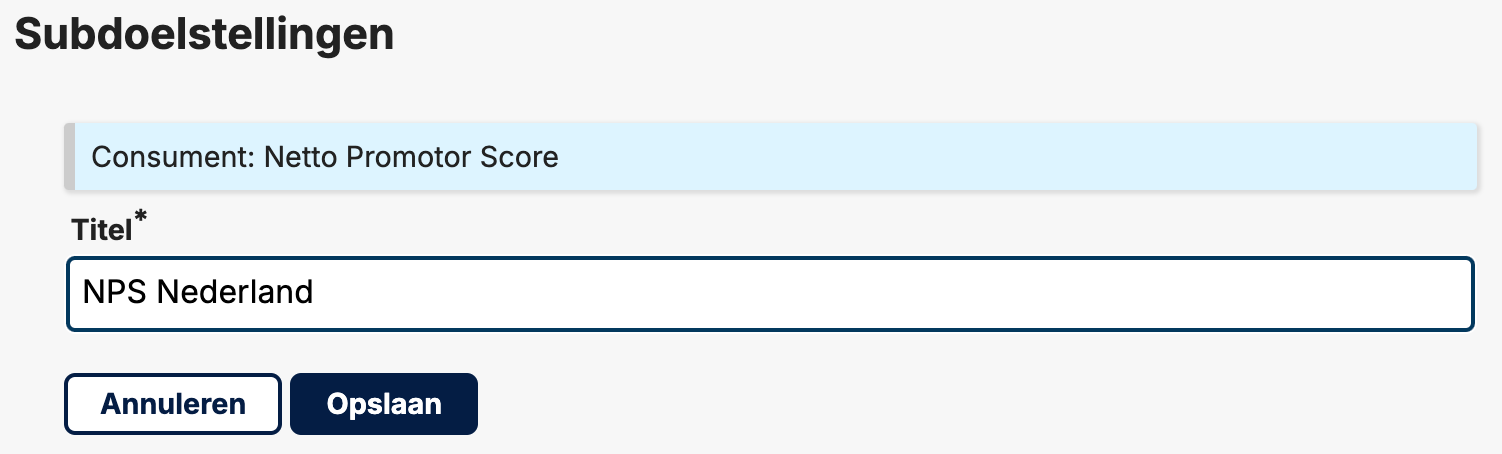Place the cursor after 'Nederland' in the title field
The height and width of the screenshot is (454, 1502).
(x=316, y=294)
